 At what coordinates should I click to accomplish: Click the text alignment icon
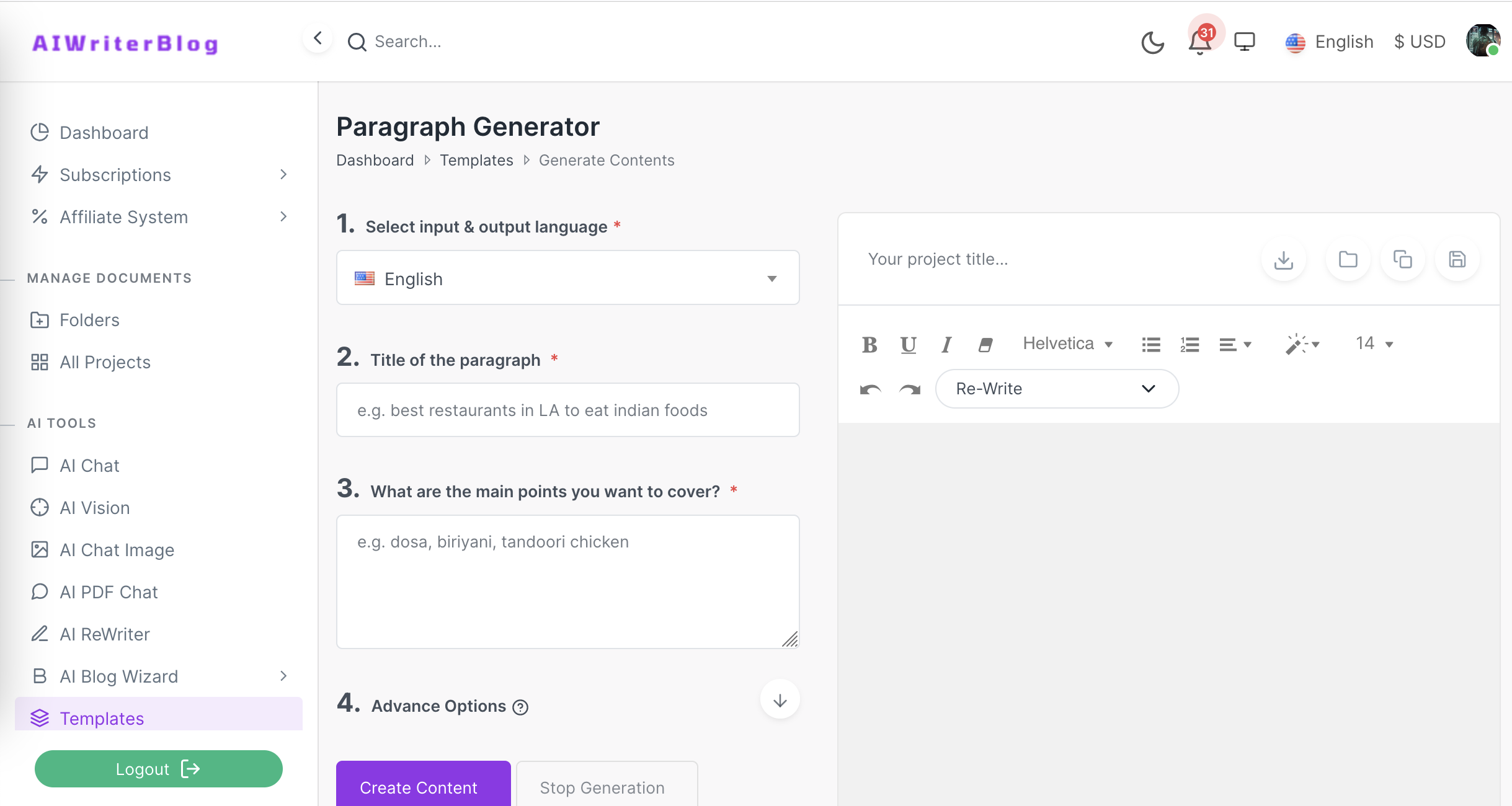pos(1232,343)
